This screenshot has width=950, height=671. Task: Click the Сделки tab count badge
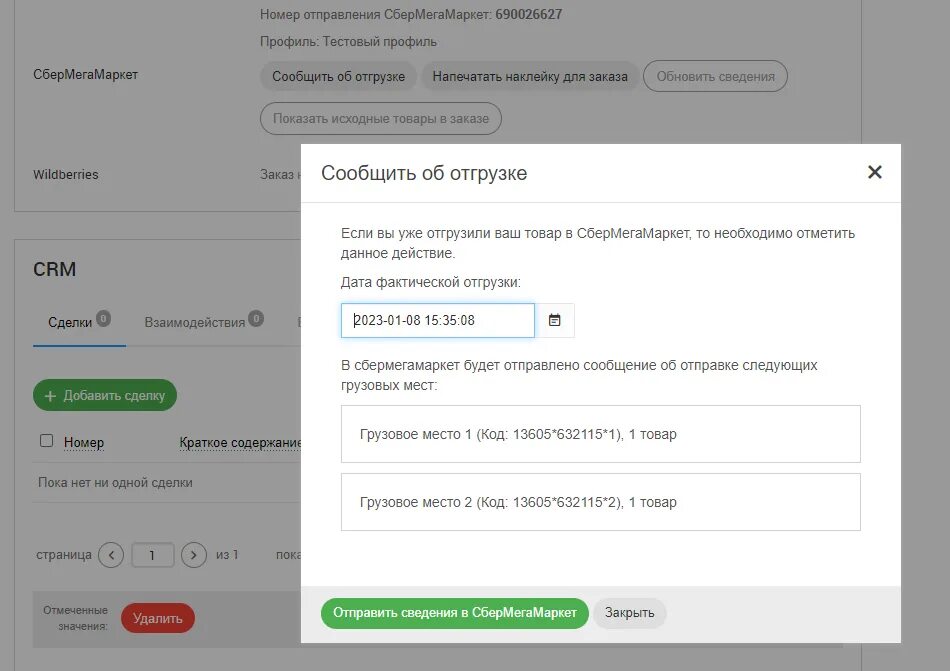[104, 319]
